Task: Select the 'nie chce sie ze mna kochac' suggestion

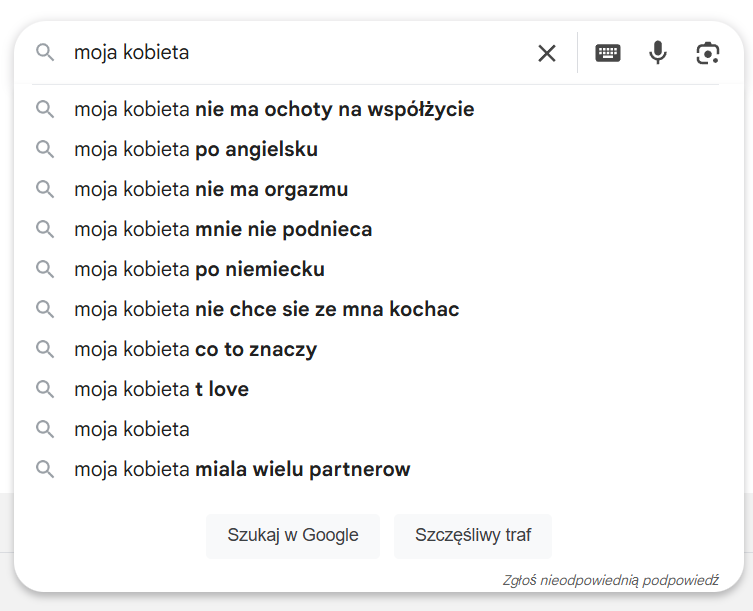Action: coord(266,309)
